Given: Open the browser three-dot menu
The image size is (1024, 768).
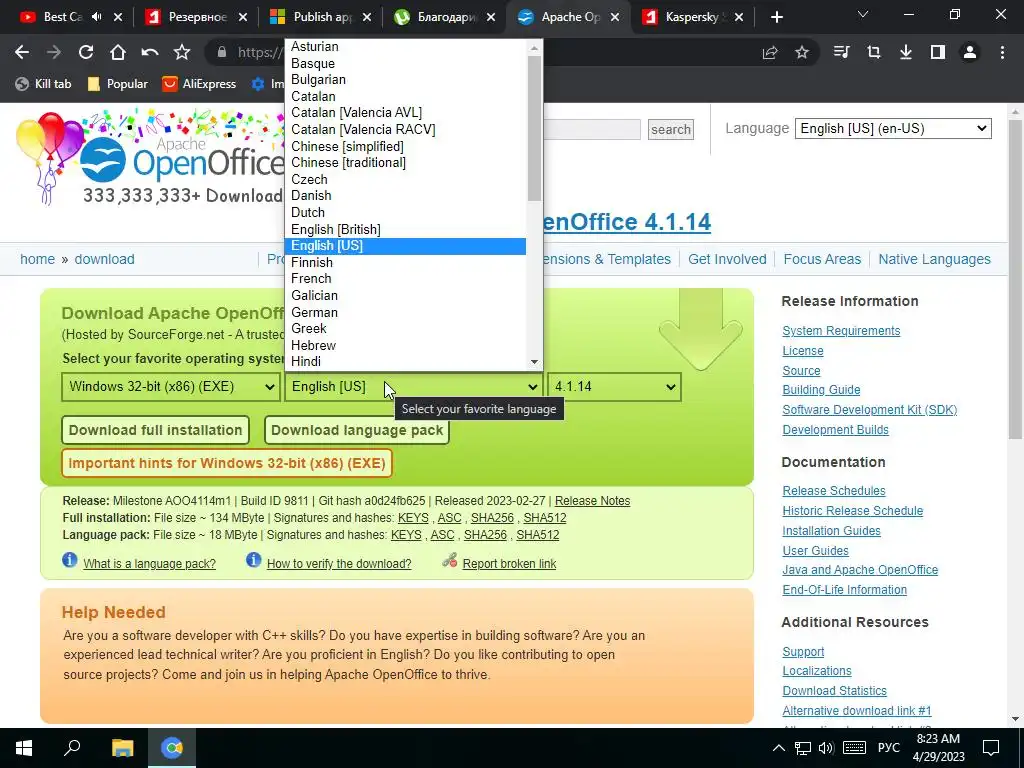Looking at the screenshot, I should click(1002, 52).
